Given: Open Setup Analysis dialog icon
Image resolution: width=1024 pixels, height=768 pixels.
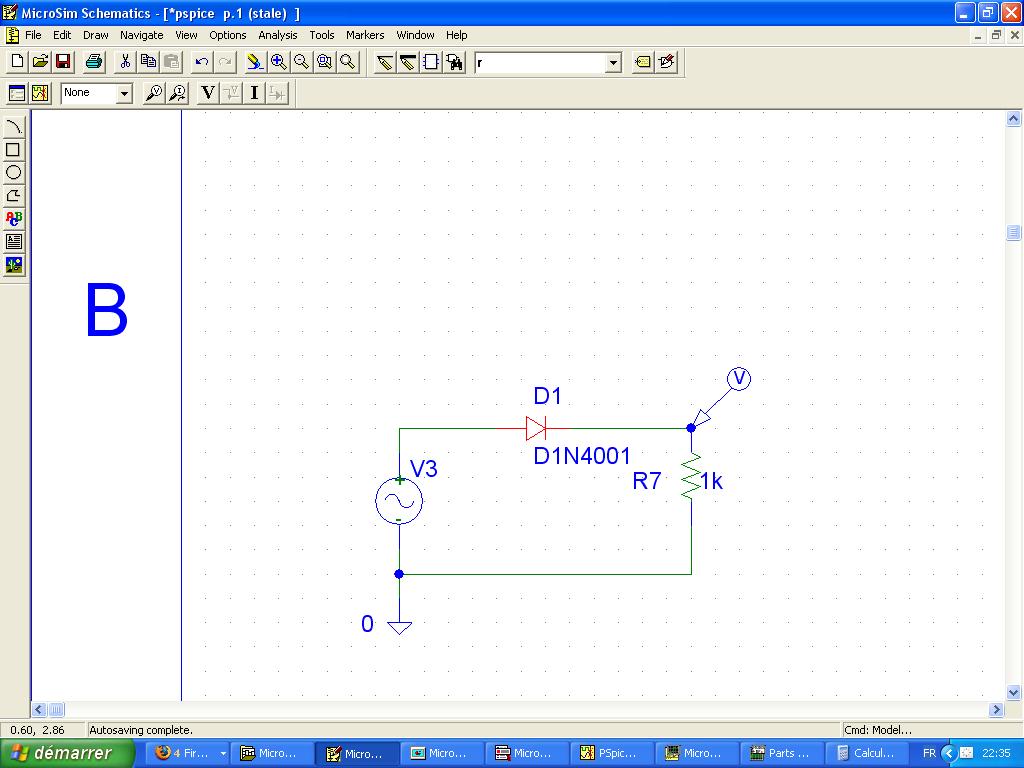Looking at the screenshot, I should pyautogui.click(x=17, y=93).
